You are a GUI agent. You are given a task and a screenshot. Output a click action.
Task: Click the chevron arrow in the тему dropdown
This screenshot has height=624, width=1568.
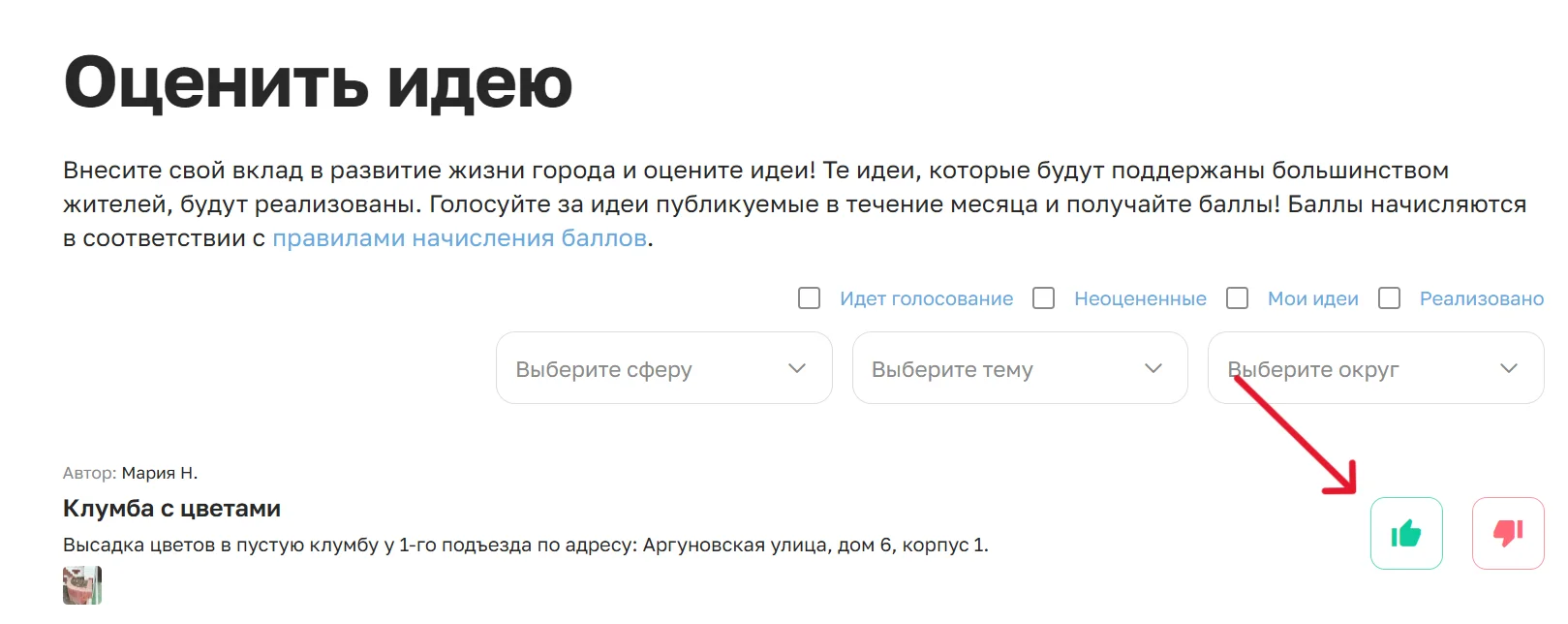click(1153, 368)
